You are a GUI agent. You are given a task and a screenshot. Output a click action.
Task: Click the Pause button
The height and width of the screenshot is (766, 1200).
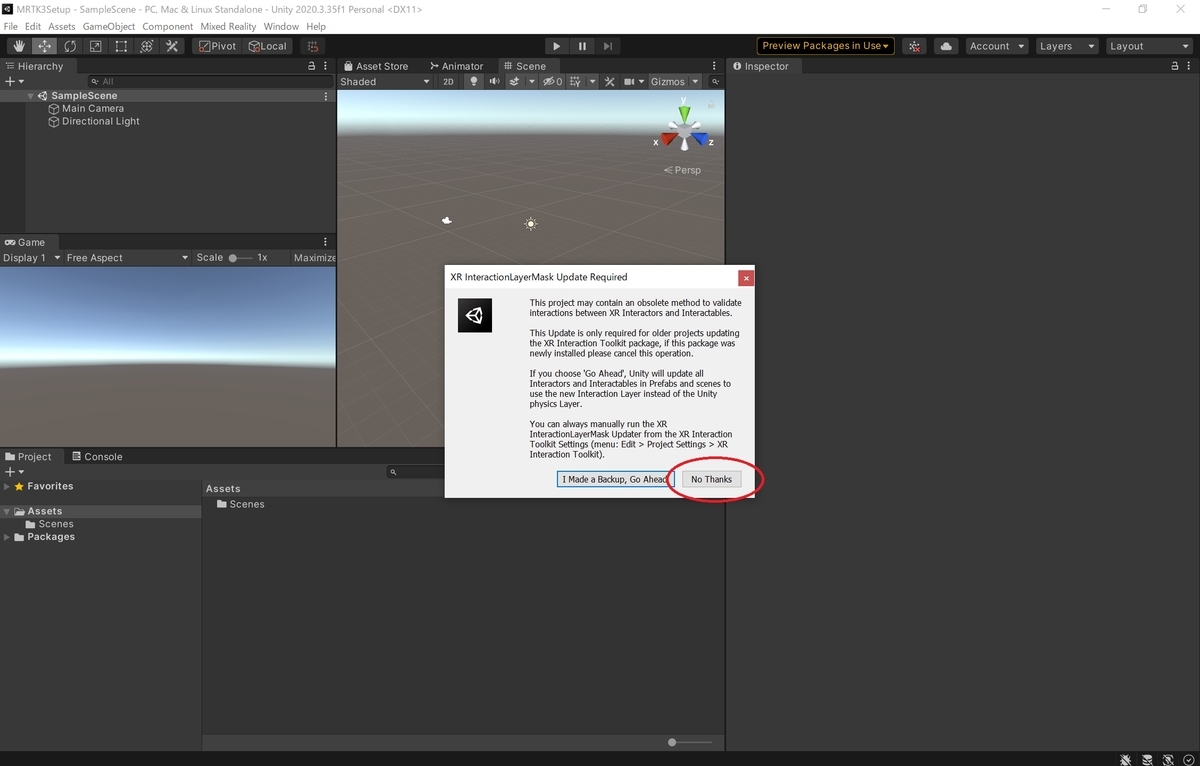click(x=582, y=46)
